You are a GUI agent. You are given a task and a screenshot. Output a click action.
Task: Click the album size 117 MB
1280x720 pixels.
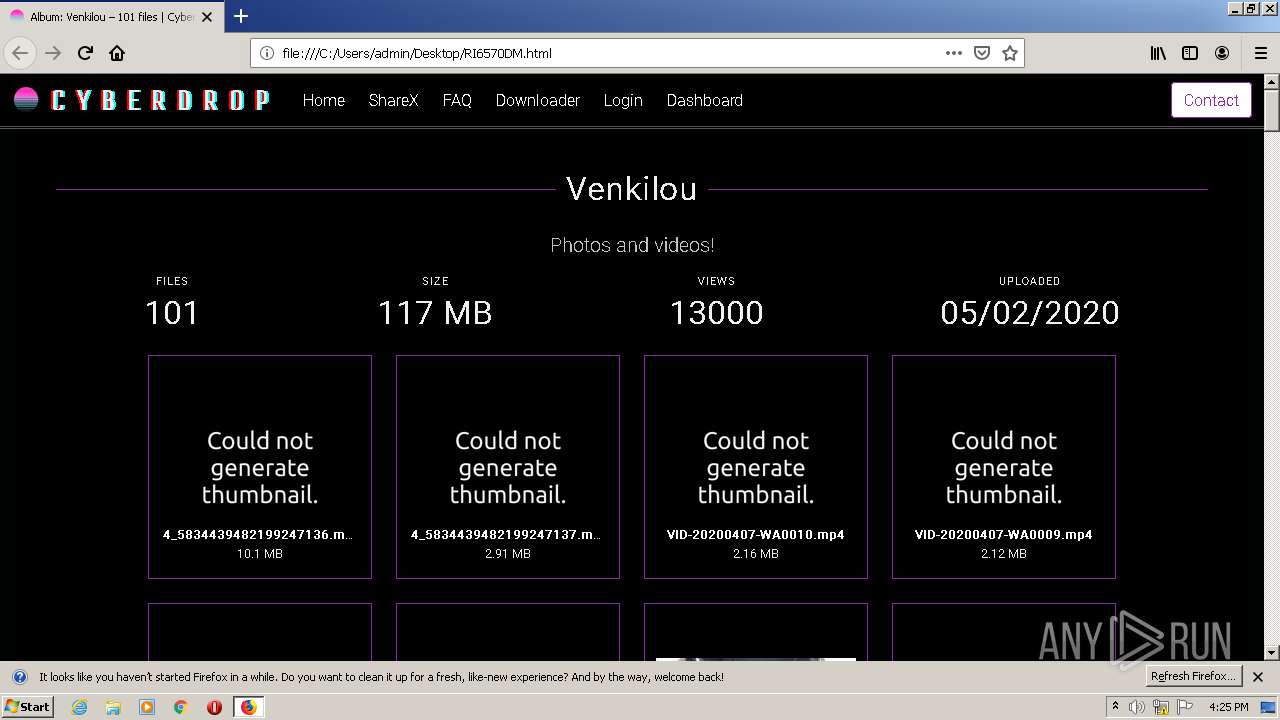(x=435, y=313)
